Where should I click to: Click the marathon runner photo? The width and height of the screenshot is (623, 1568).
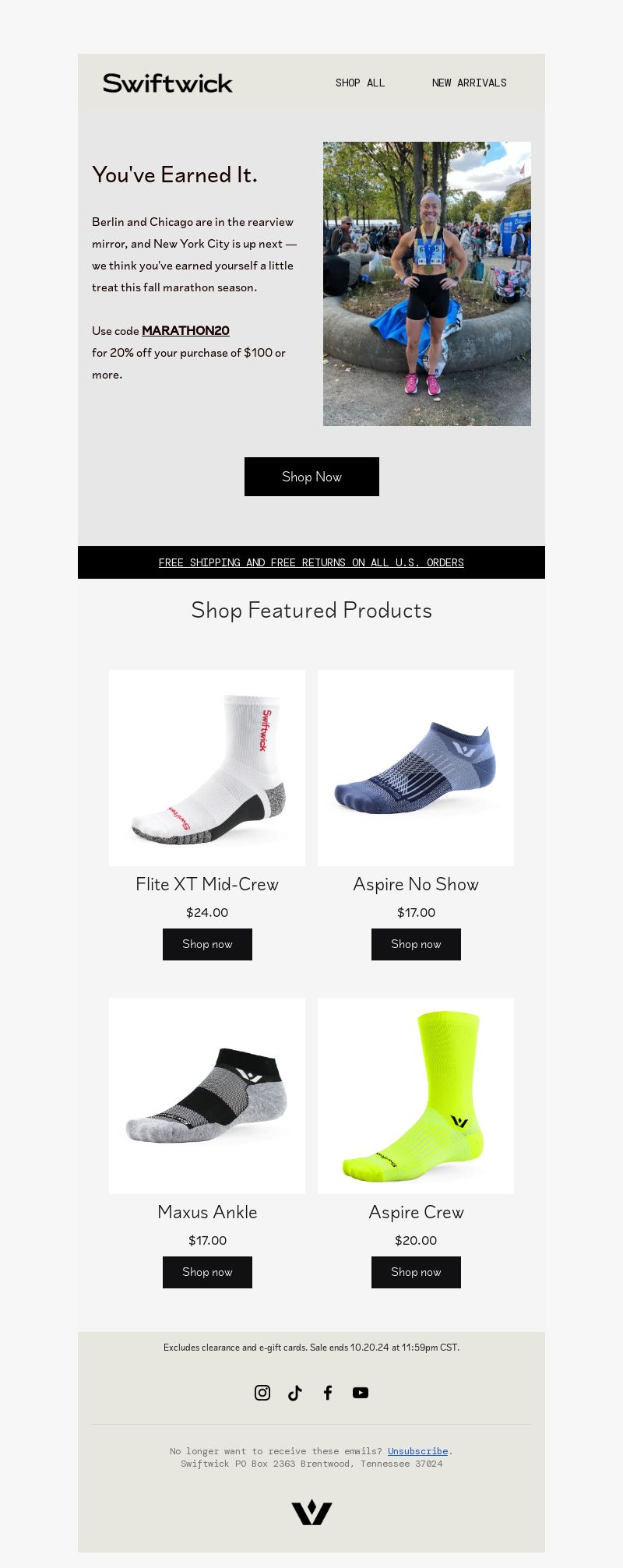click(427, 284)
